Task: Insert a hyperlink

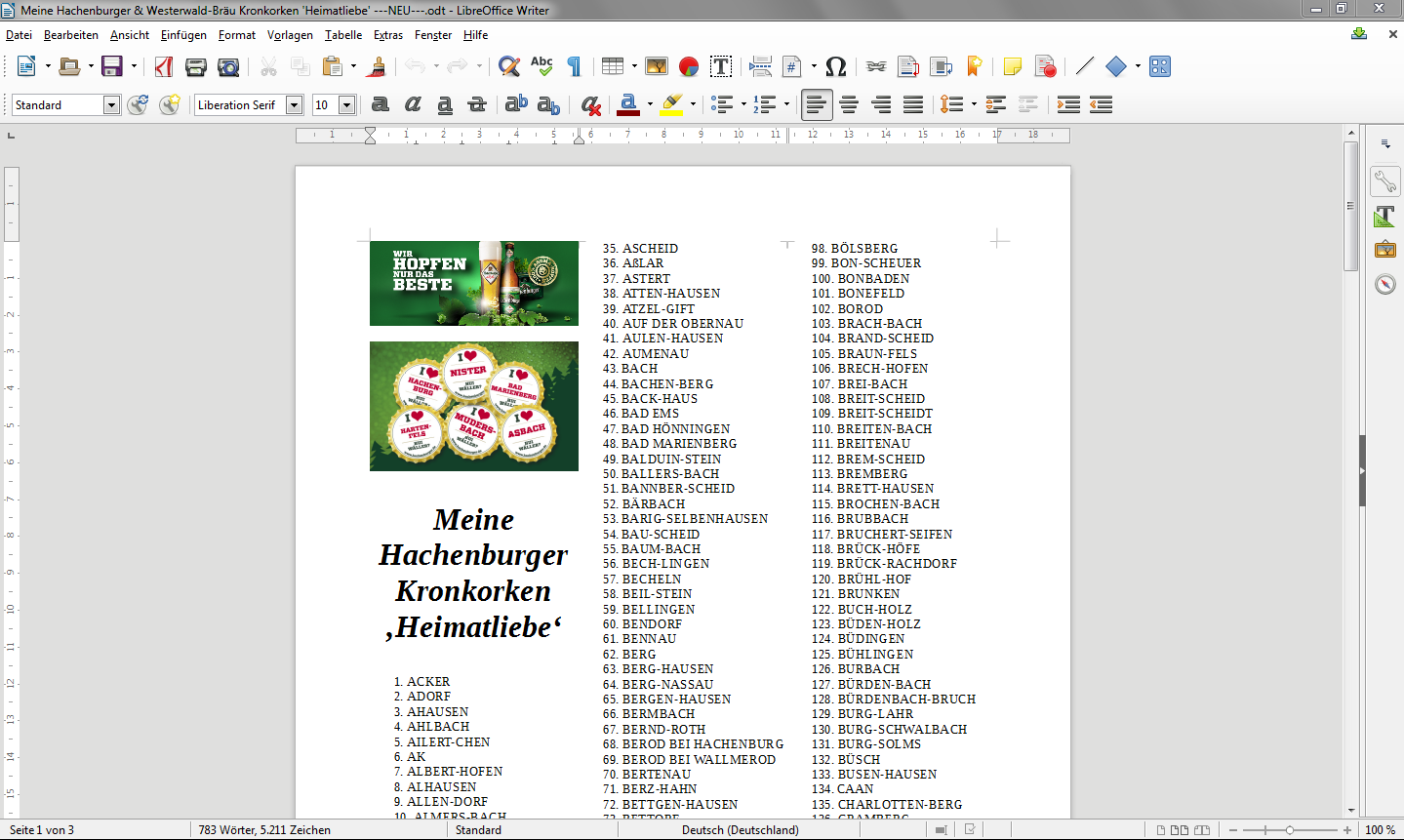Action: tap(876, 66)
